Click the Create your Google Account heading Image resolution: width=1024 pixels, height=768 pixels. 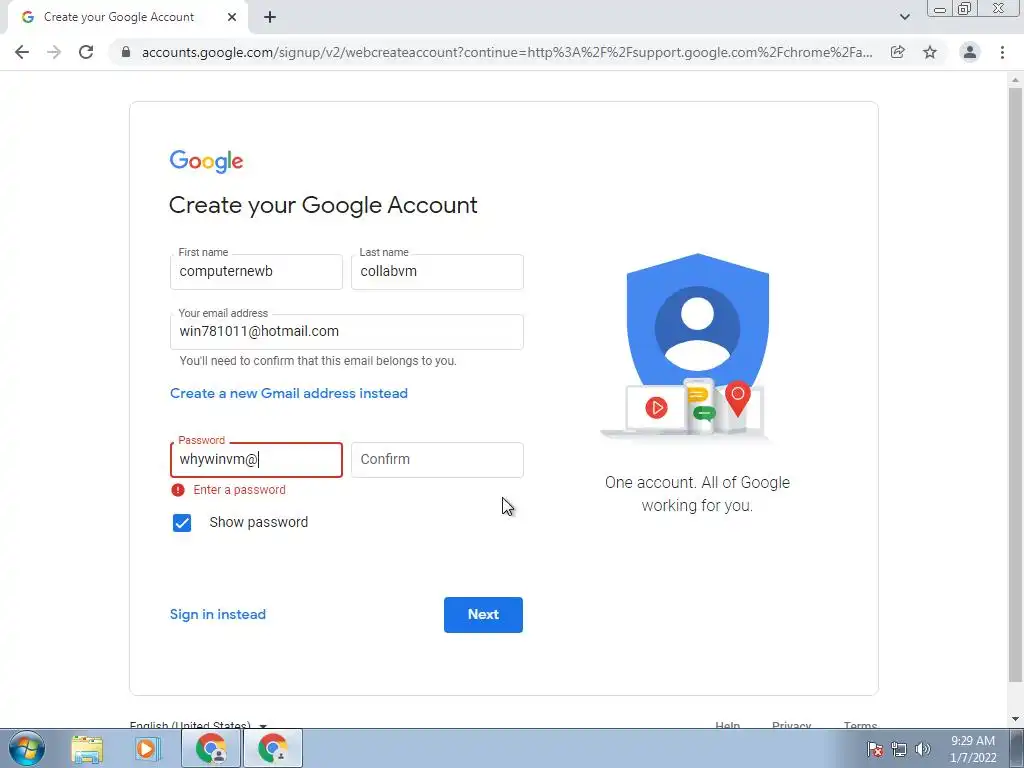[323, 205]
